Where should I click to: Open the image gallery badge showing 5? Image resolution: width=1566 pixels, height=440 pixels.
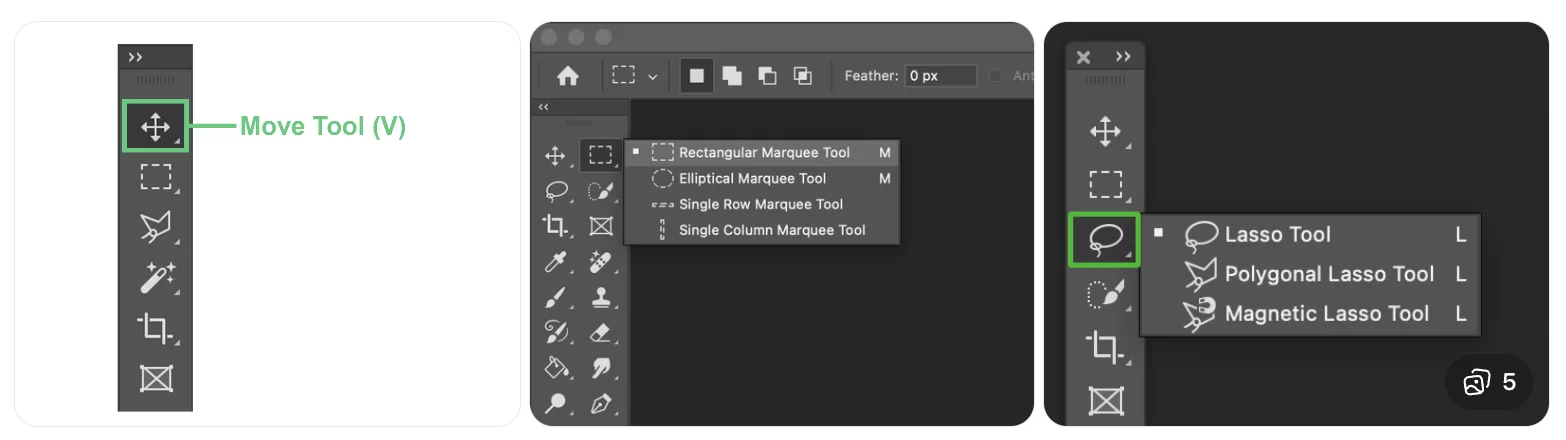[x=1489, y=382]
